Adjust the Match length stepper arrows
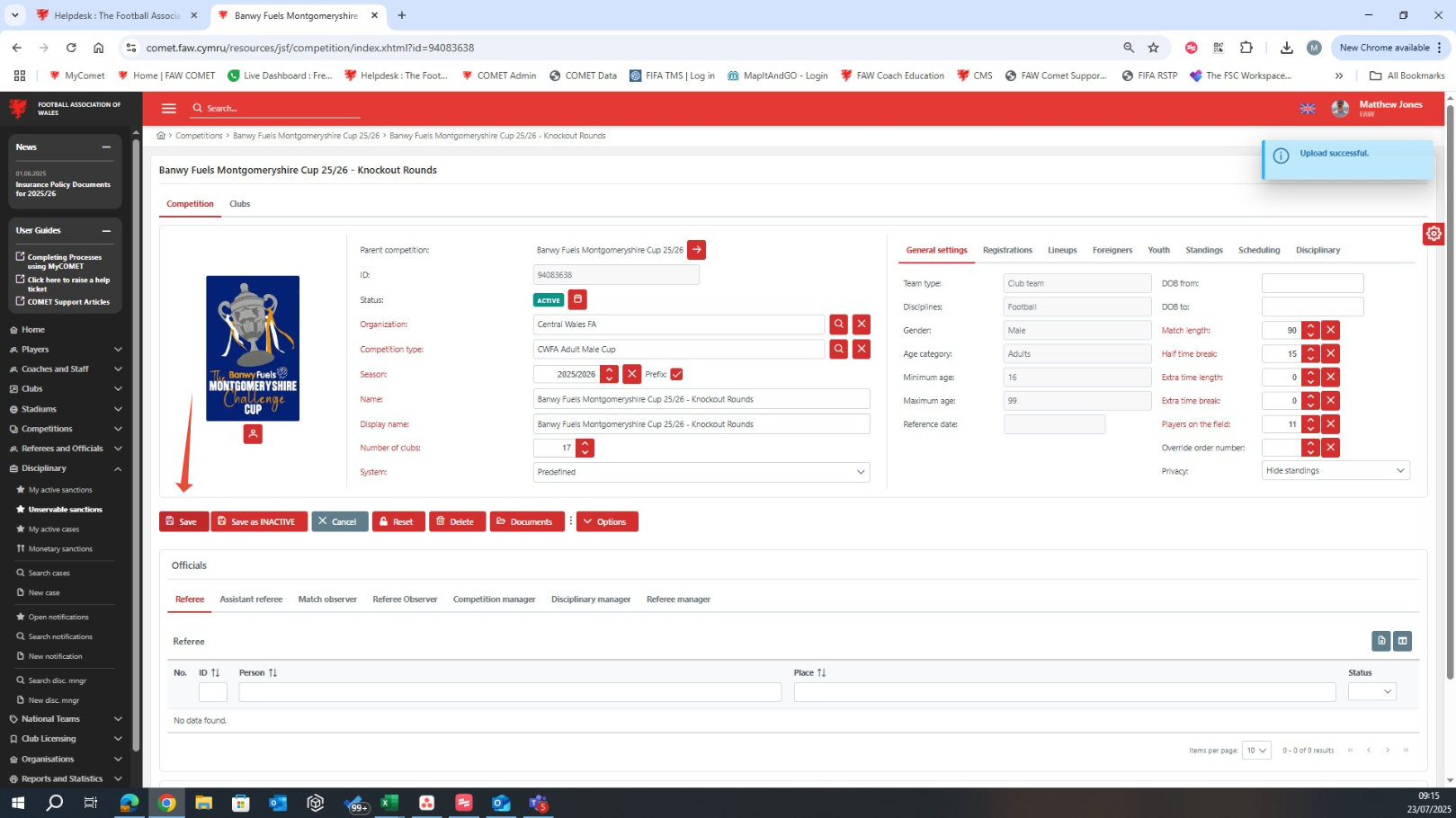 pos(1310,330)
